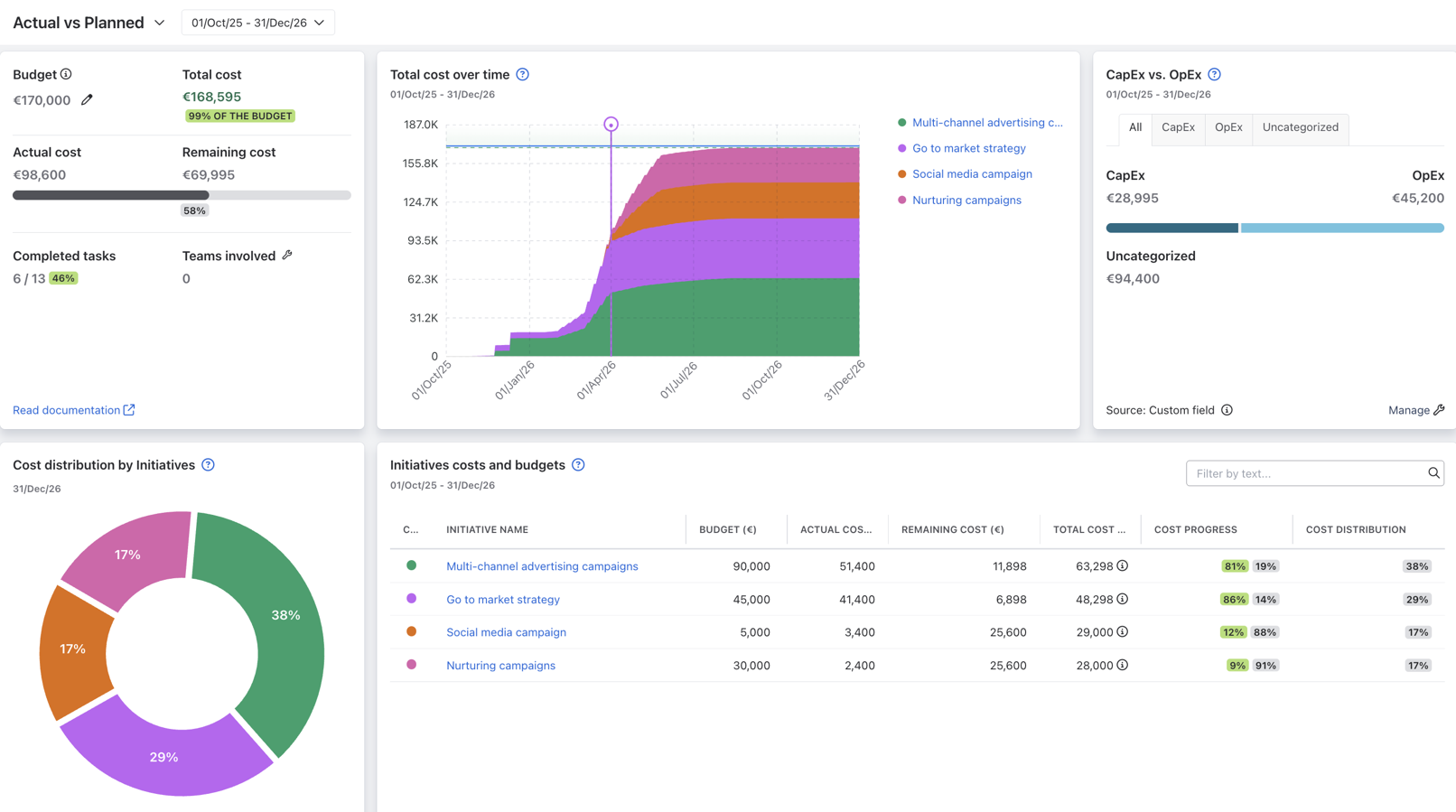Open Multi-channel advertising campaigns initiative link
1456x812 pixels.
(542, 566)
